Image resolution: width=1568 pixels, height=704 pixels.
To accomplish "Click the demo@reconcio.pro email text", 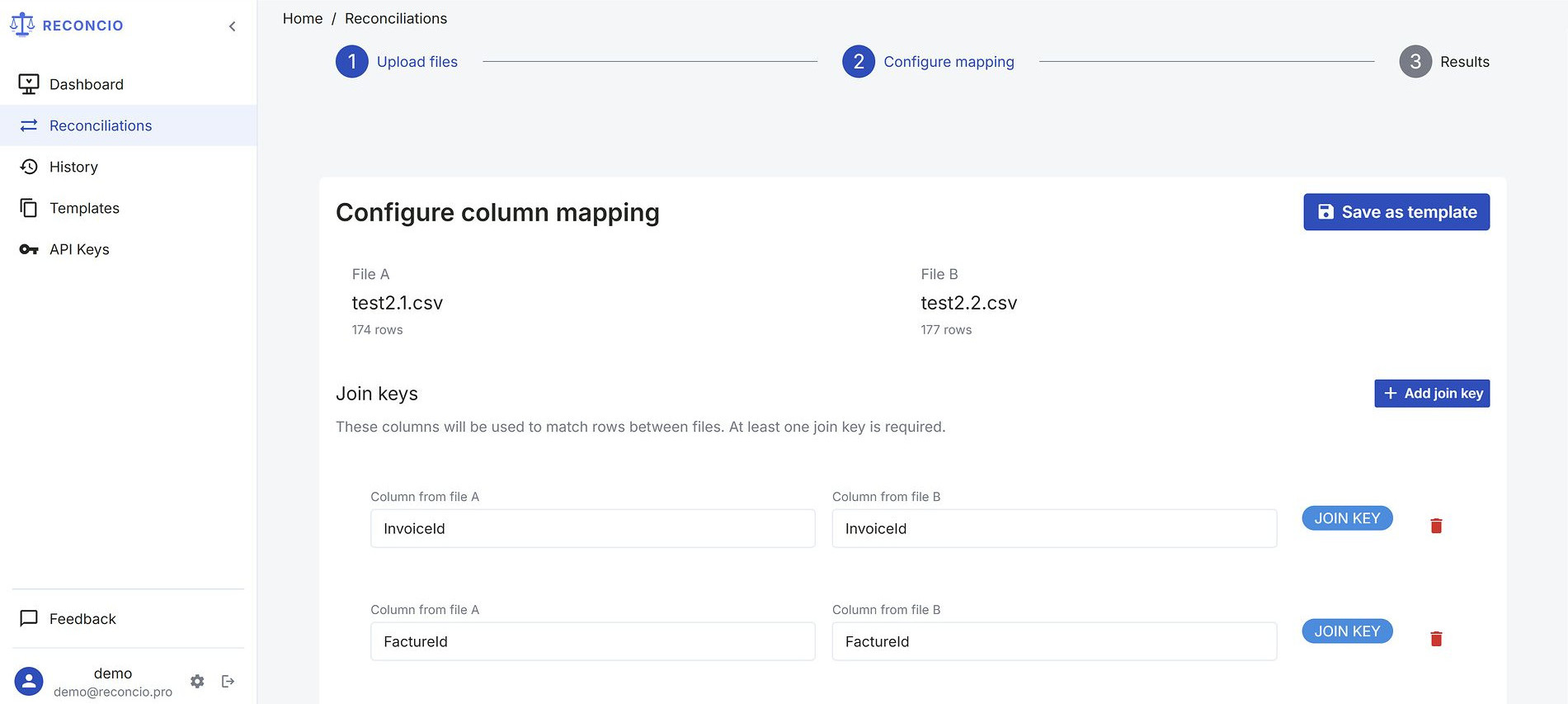I will pos(113,692).
